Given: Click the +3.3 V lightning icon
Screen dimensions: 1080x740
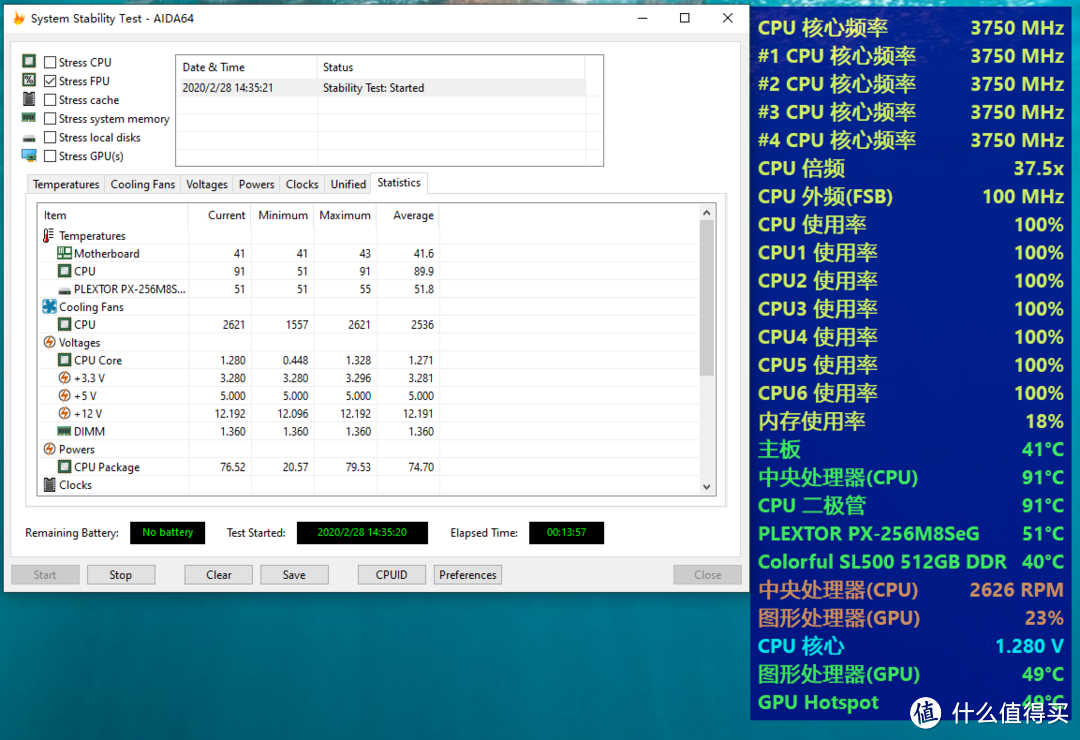Looking at the screenshot, I should pyautogui.click(x=64, y=378).
